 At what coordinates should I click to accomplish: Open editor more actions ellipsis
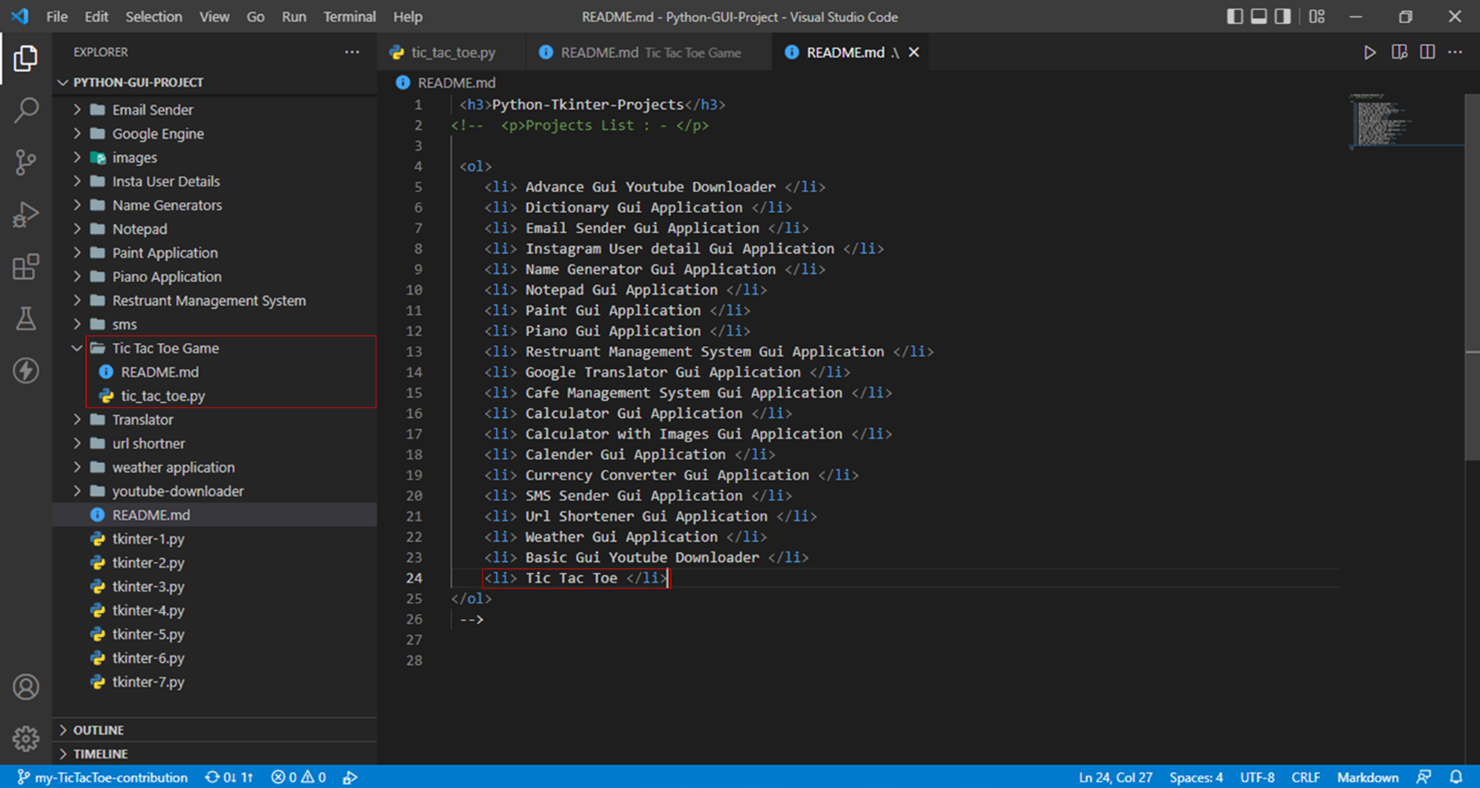point(1455,52)
